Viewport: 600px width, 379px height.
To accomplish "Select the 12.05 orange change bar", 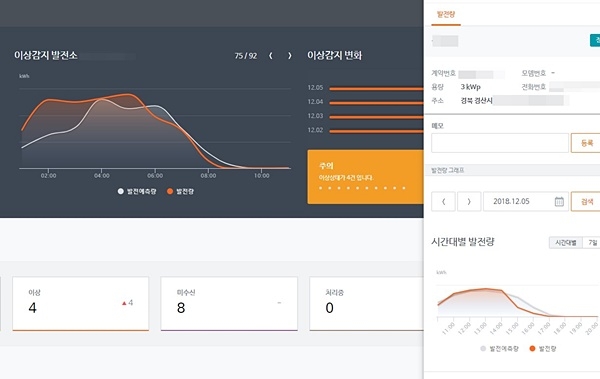I will pos(376,88).
